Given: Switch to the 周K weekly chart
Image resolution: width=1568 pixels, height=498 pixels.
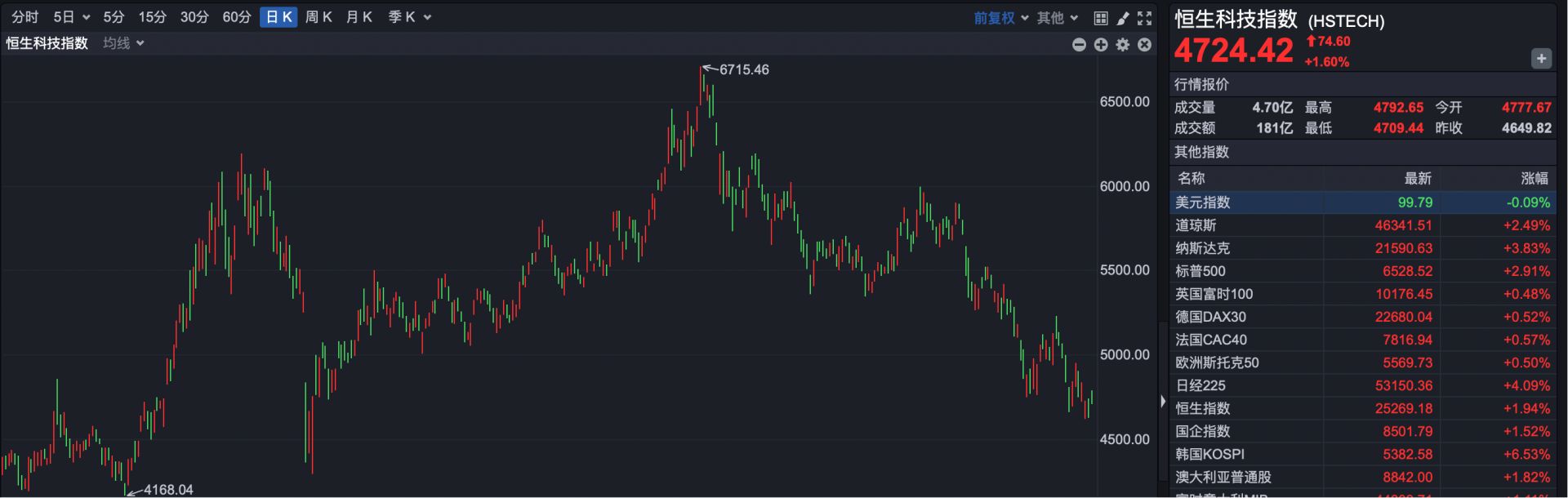Looking at the screenshot, I should coord(318,17).
